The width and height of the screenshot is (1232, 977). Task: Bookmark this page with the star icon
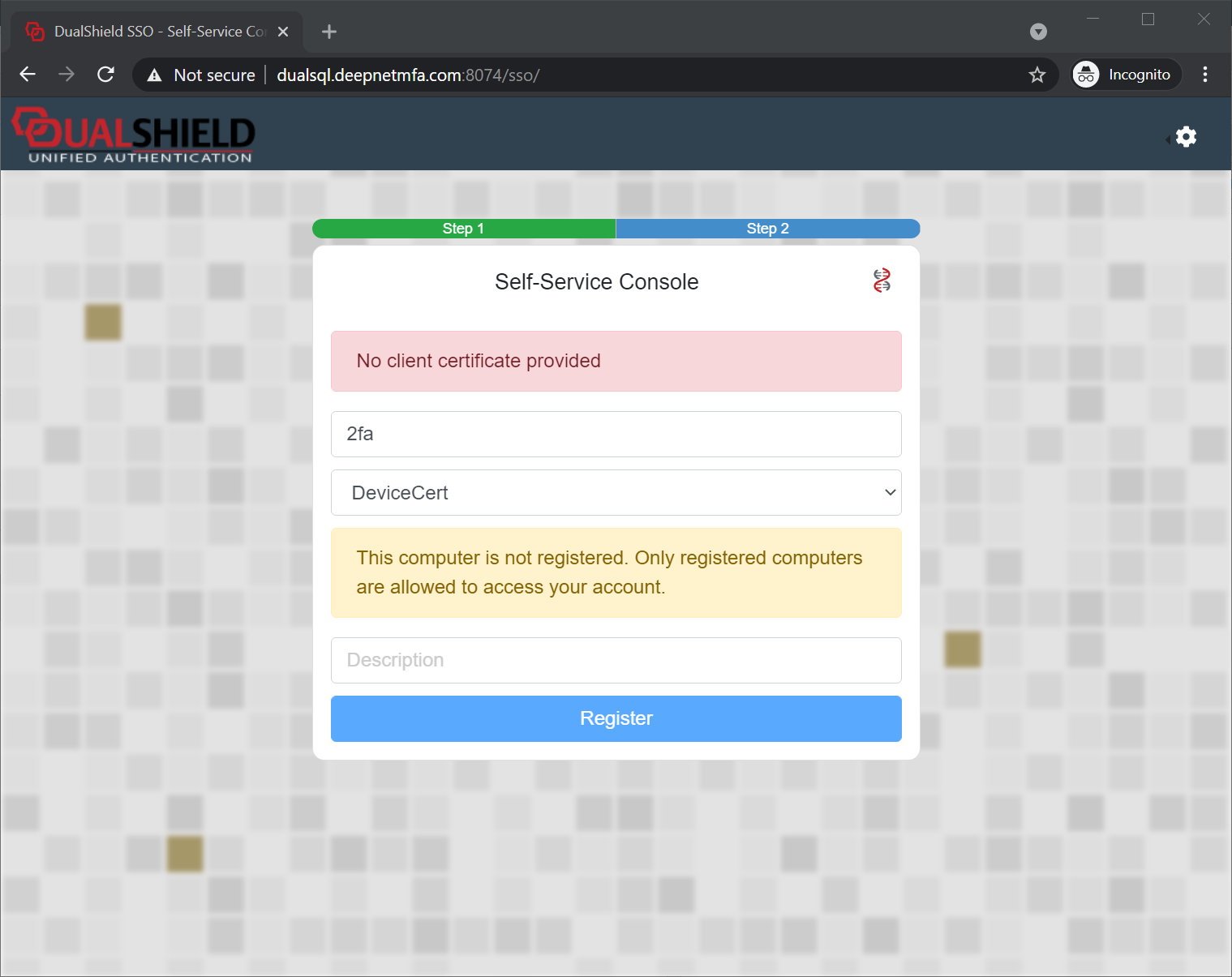point(1037,75)
